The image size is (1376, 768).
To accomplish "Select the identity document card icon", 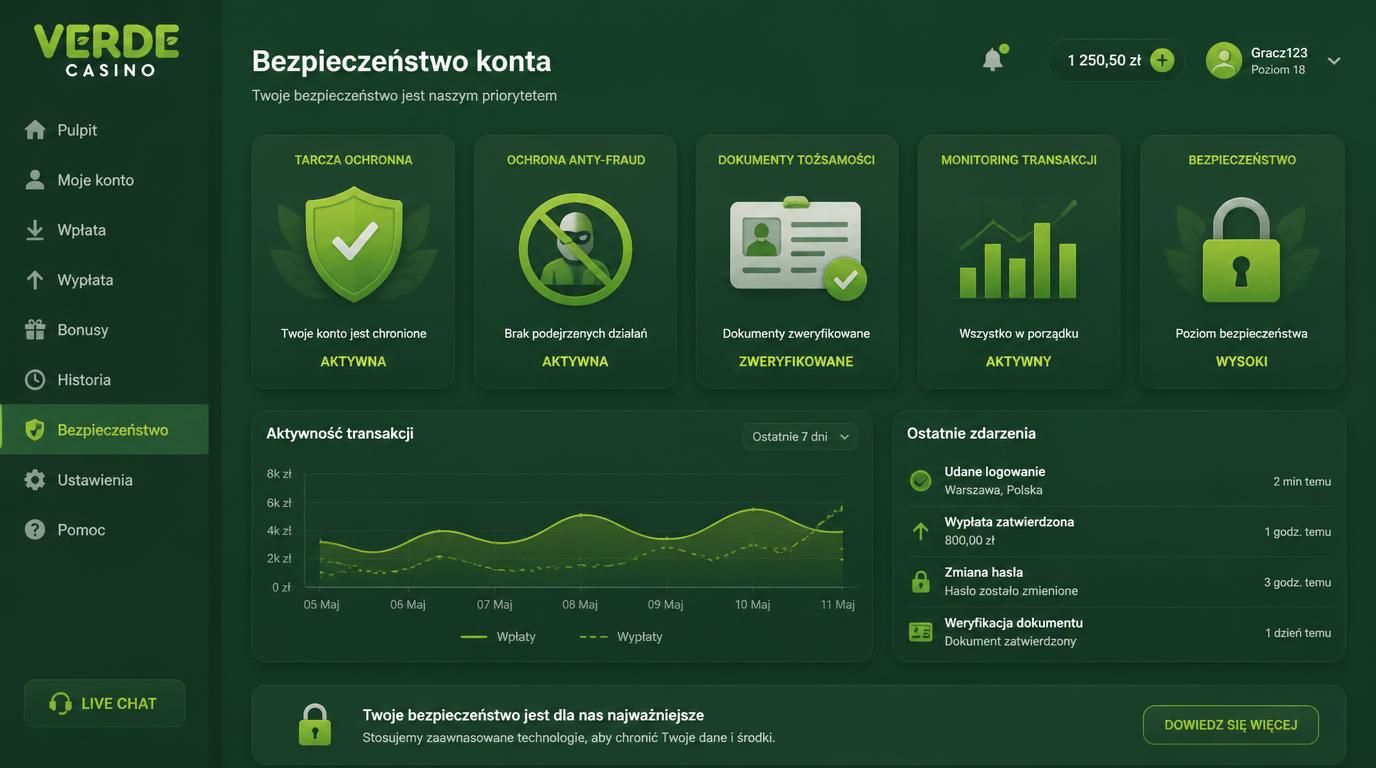I will 797,249.
